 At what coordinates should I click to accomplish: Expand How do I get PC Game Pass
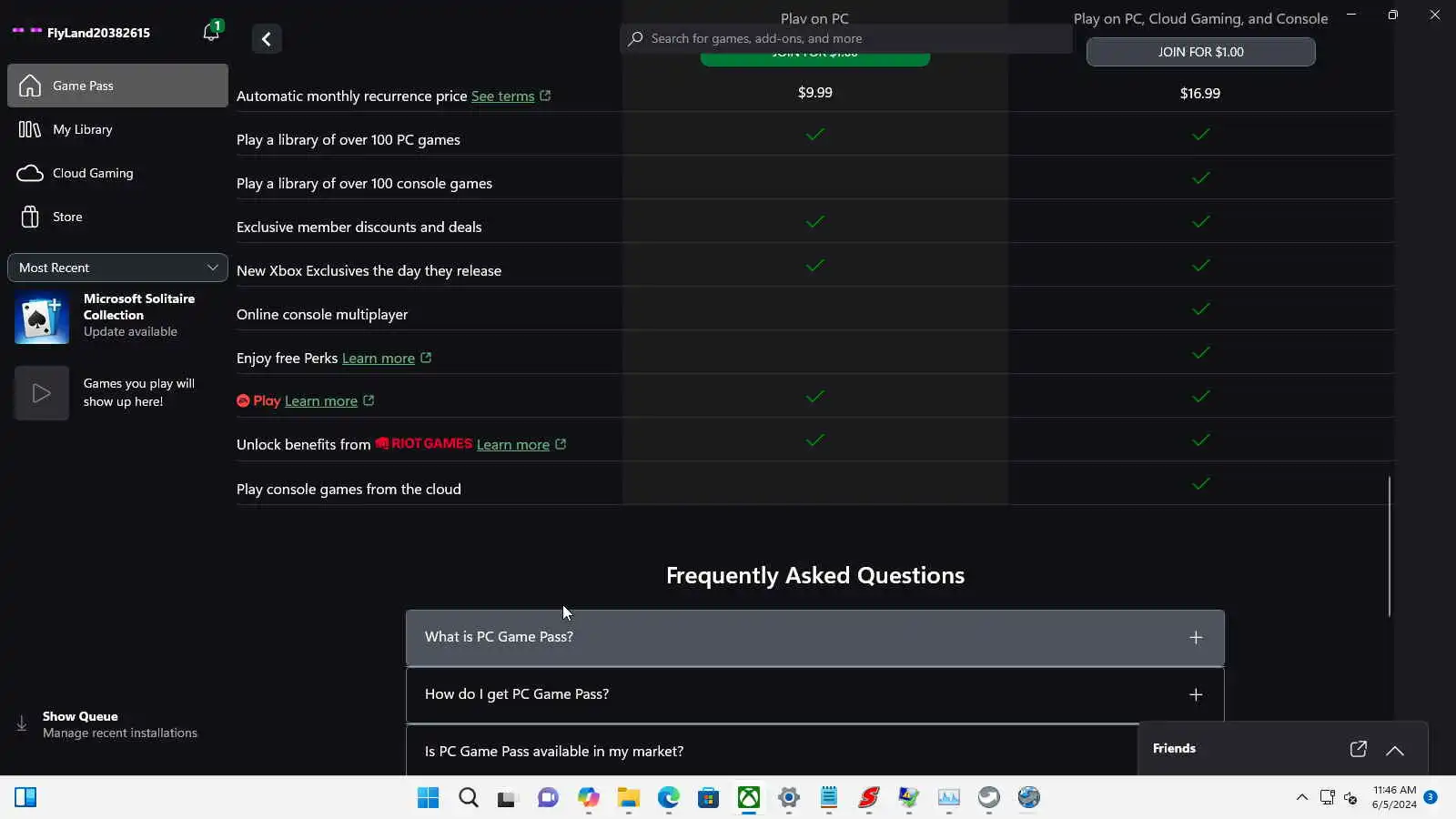[815, 694]
